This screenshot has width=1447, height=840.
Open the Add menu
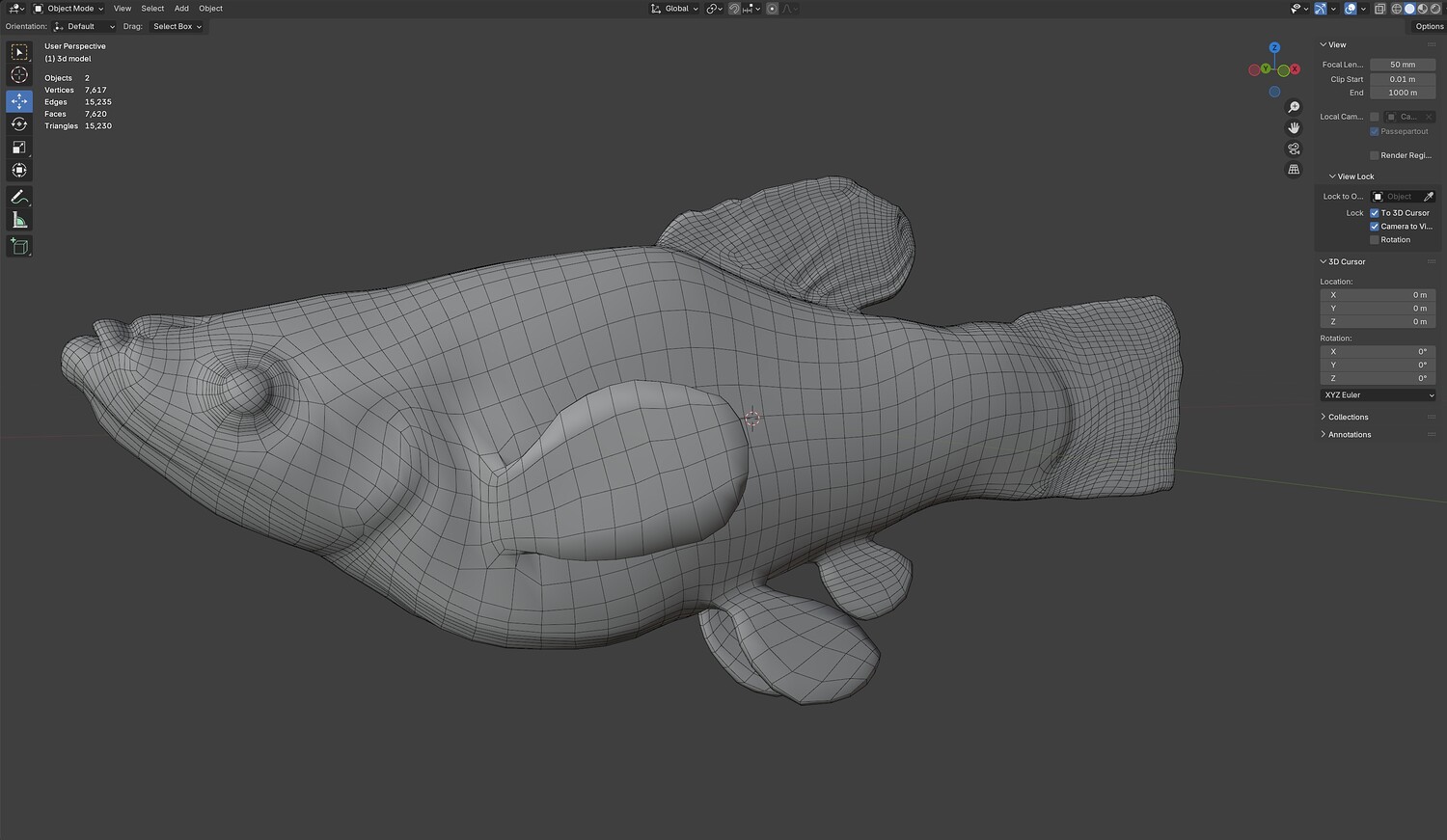click(181, 9)
